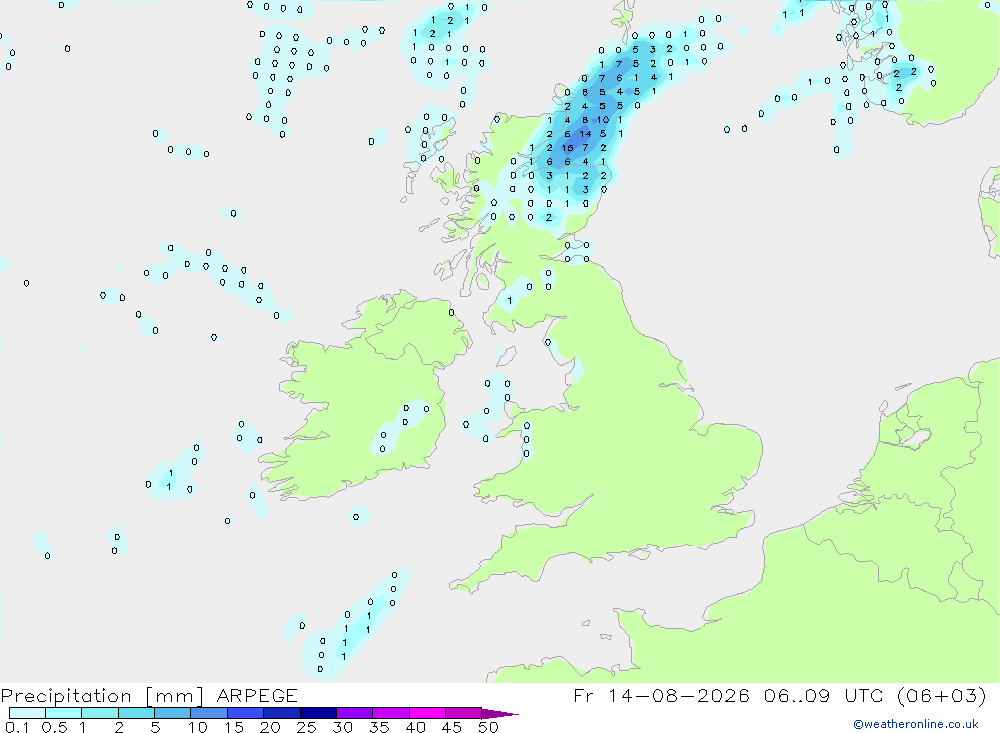Click the '35' legend scale label

(x=379, y=727)
